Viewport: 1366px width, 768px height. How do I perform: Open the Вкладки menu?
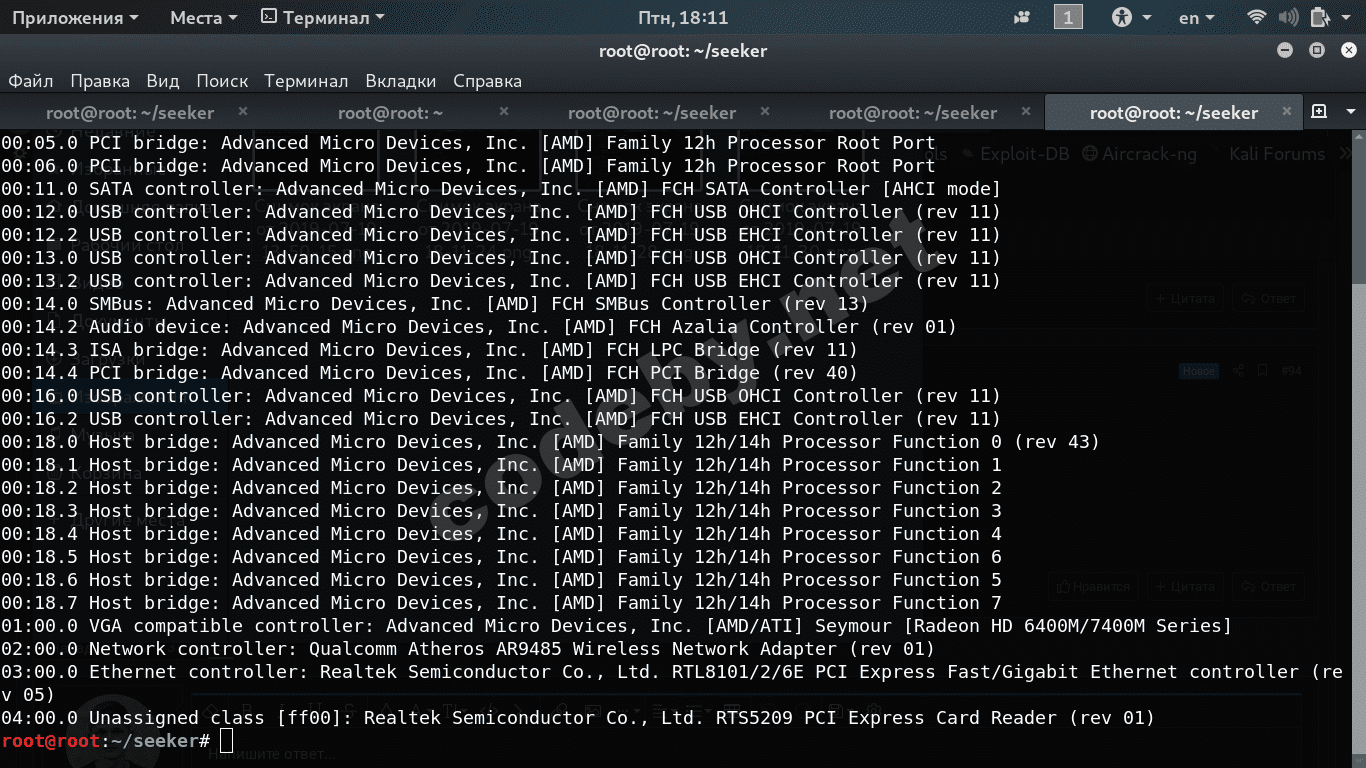coord(401,81)
